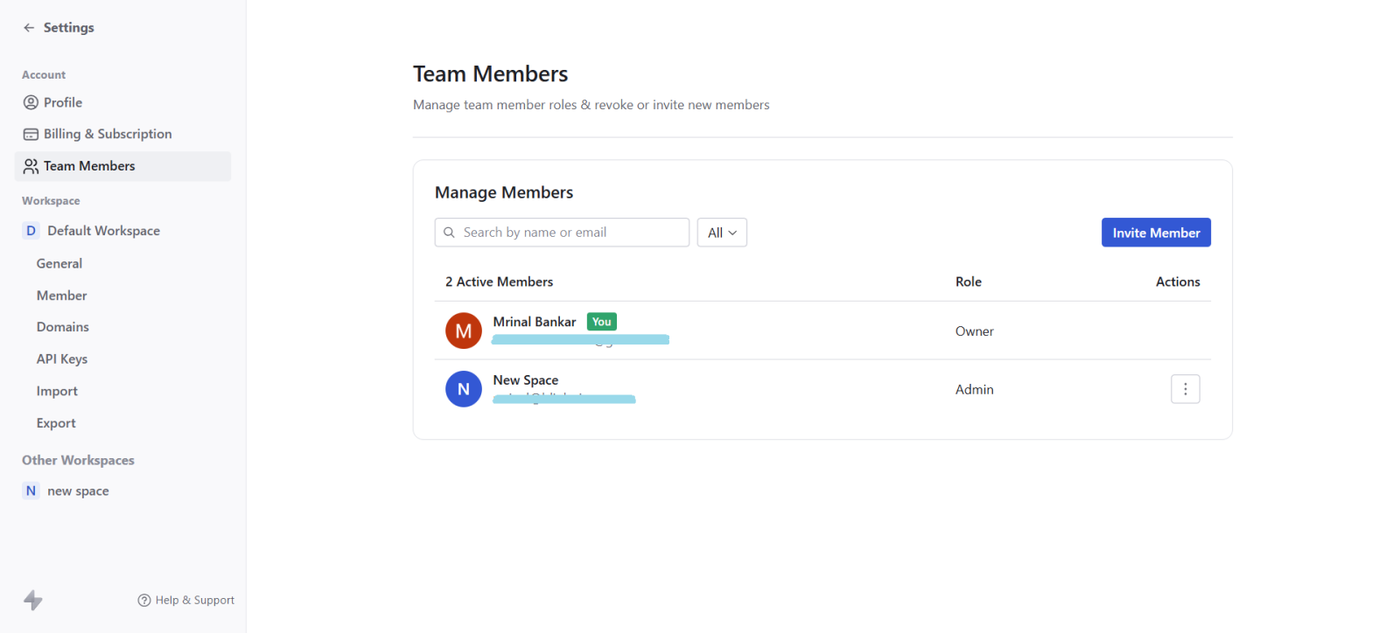Click the Team Members people icon

(31, 166)
